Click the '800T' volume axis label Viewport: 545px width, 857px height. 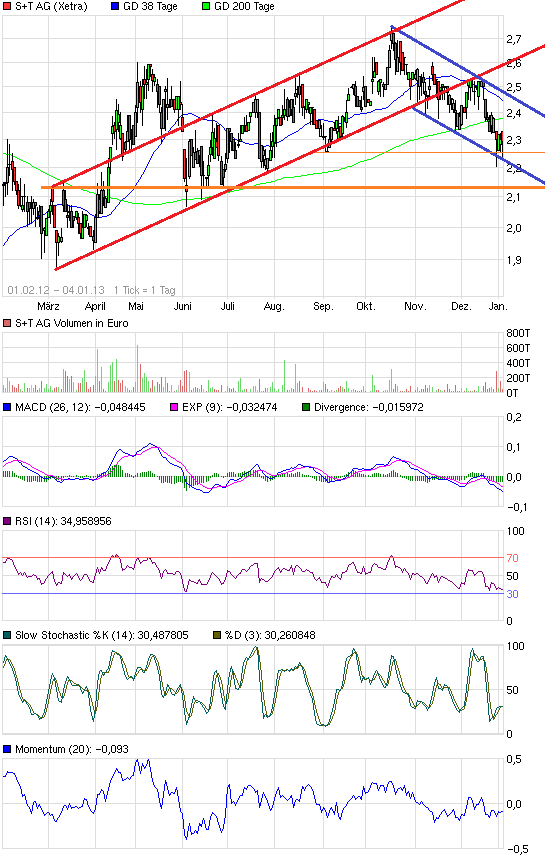(x=518, y=333)
